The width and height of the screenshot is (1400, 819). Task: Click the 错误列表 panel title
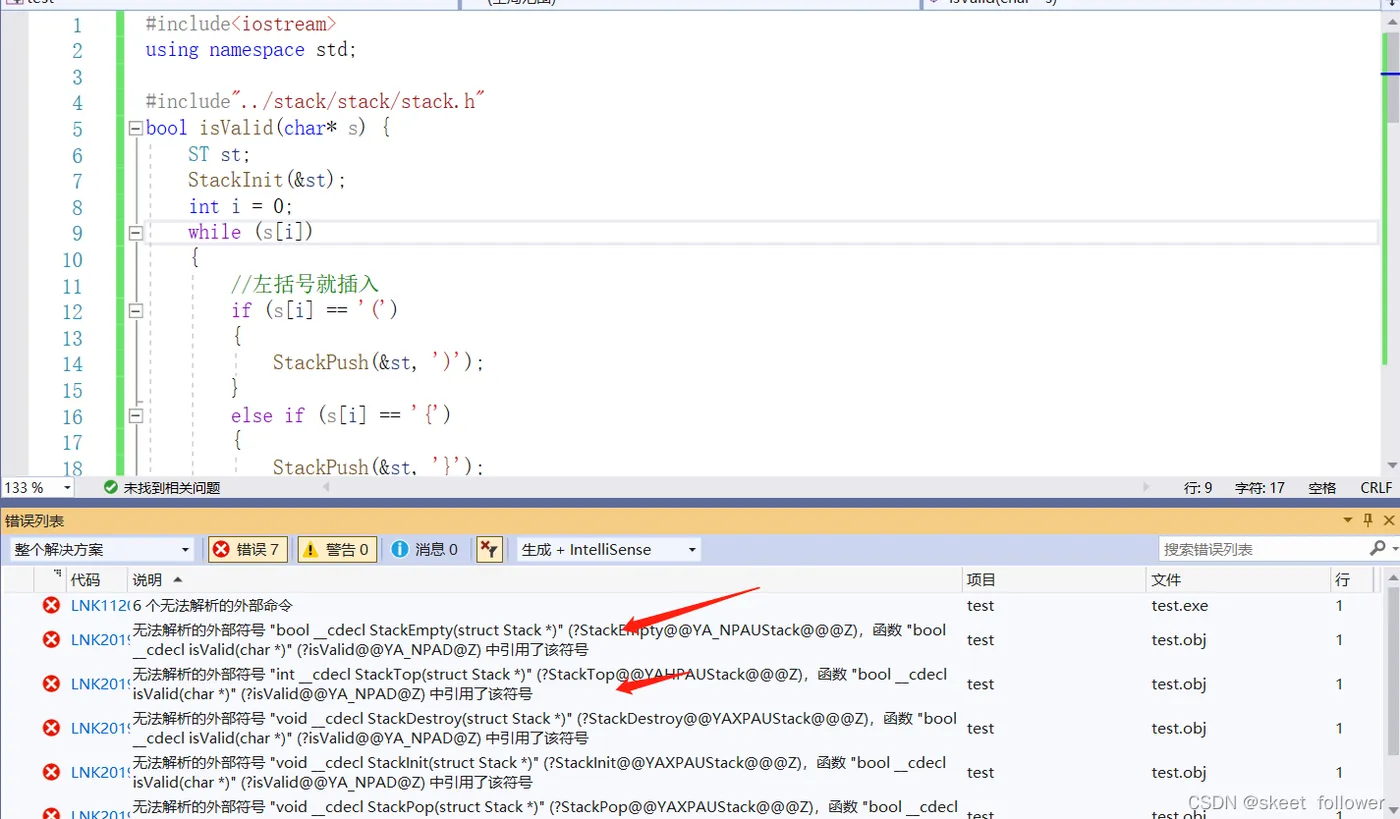35,521
